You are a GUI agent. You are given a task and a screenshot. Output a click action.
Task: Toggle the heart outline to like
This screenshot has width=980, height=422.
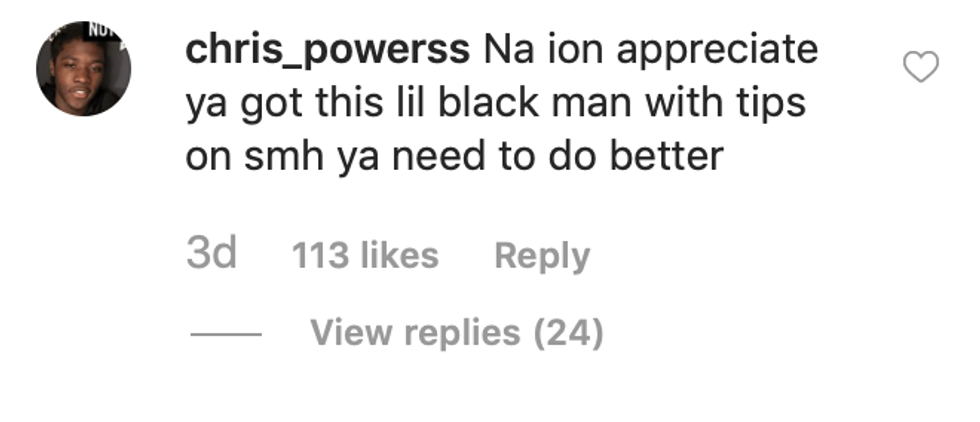click(x=921, y=67)
